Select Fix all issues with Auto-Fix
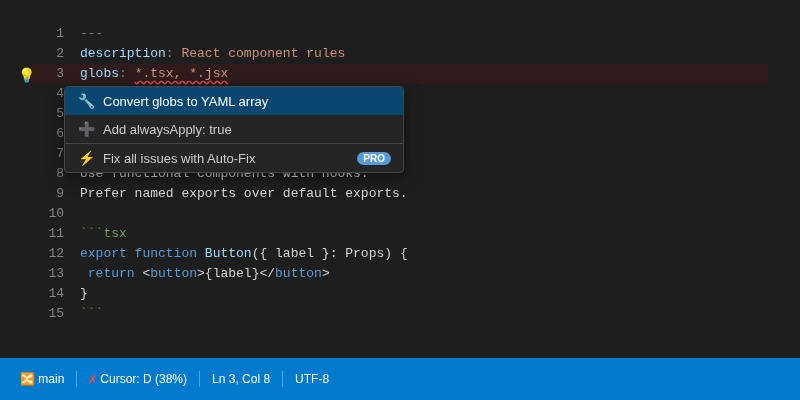 179,158
